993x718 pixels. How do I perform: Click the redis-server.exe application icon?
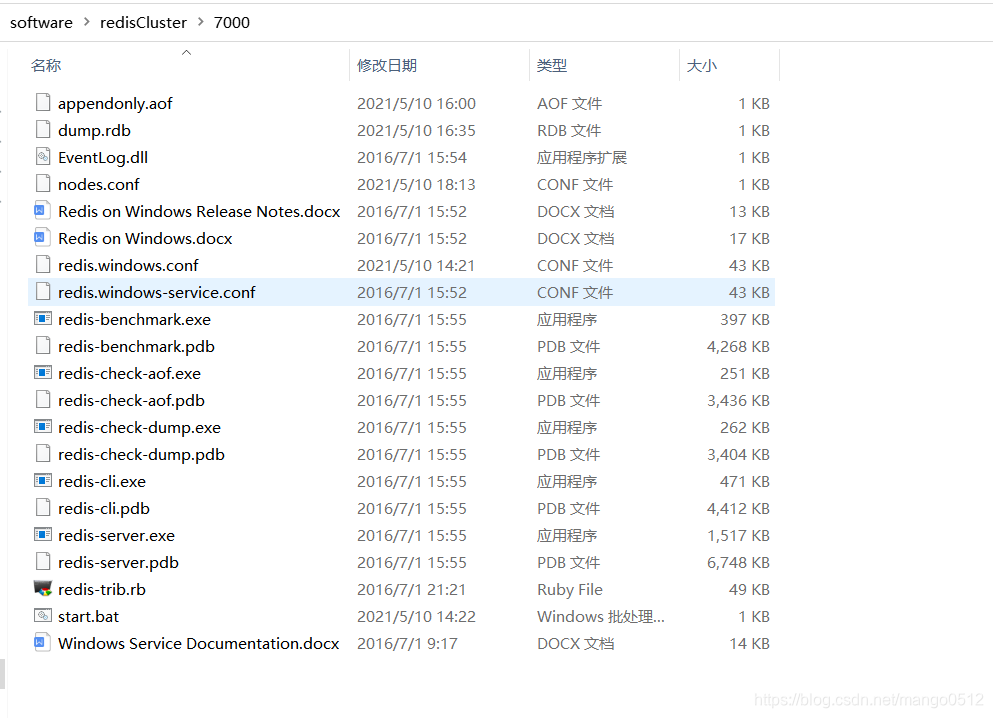coord(42,534)
